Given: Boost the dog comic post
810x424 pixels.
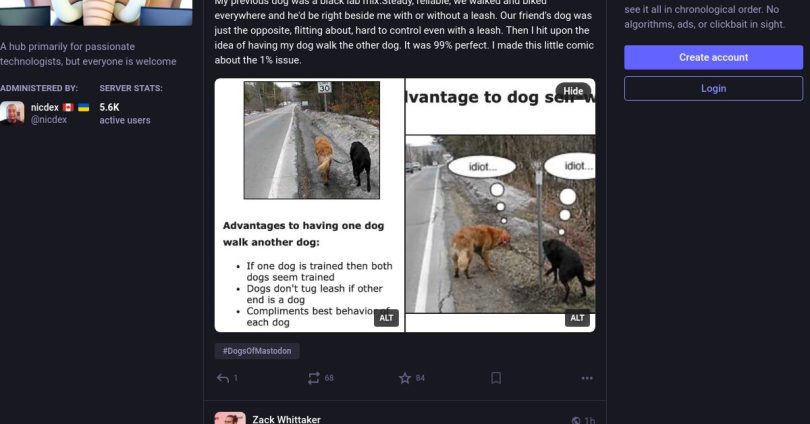Looking at the screenshot, I should point(314,378).
